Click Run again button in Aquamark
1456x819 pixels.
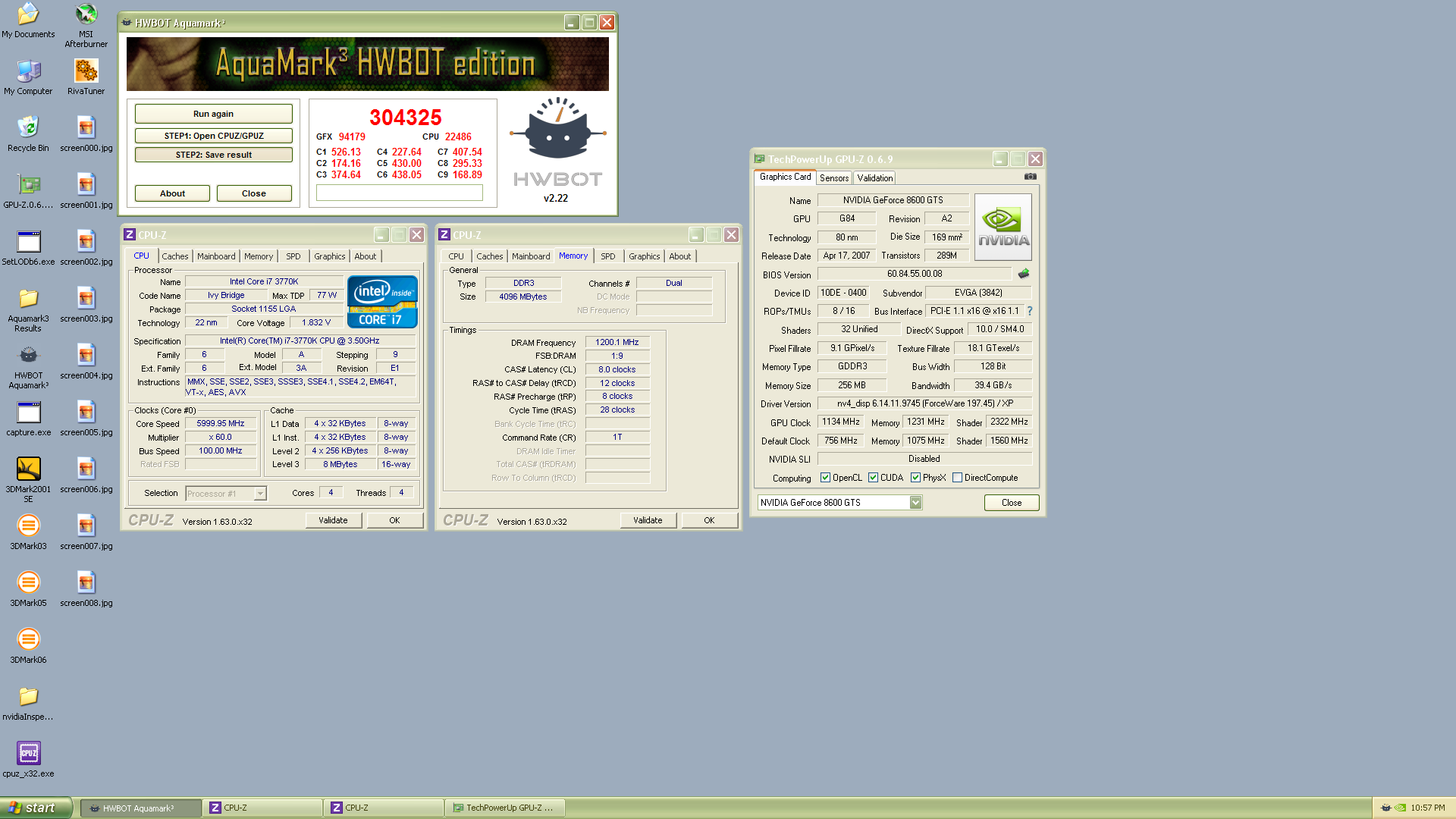point(213,114)
